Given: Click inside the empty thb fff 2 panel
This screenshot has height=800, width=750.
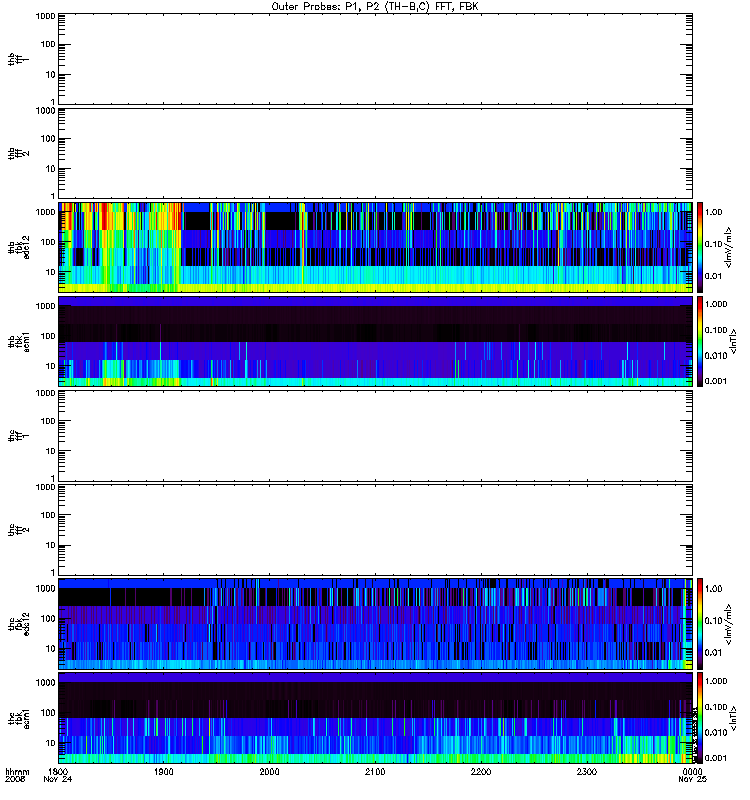Looking at the screenshot, I should [x=375, y=153].
